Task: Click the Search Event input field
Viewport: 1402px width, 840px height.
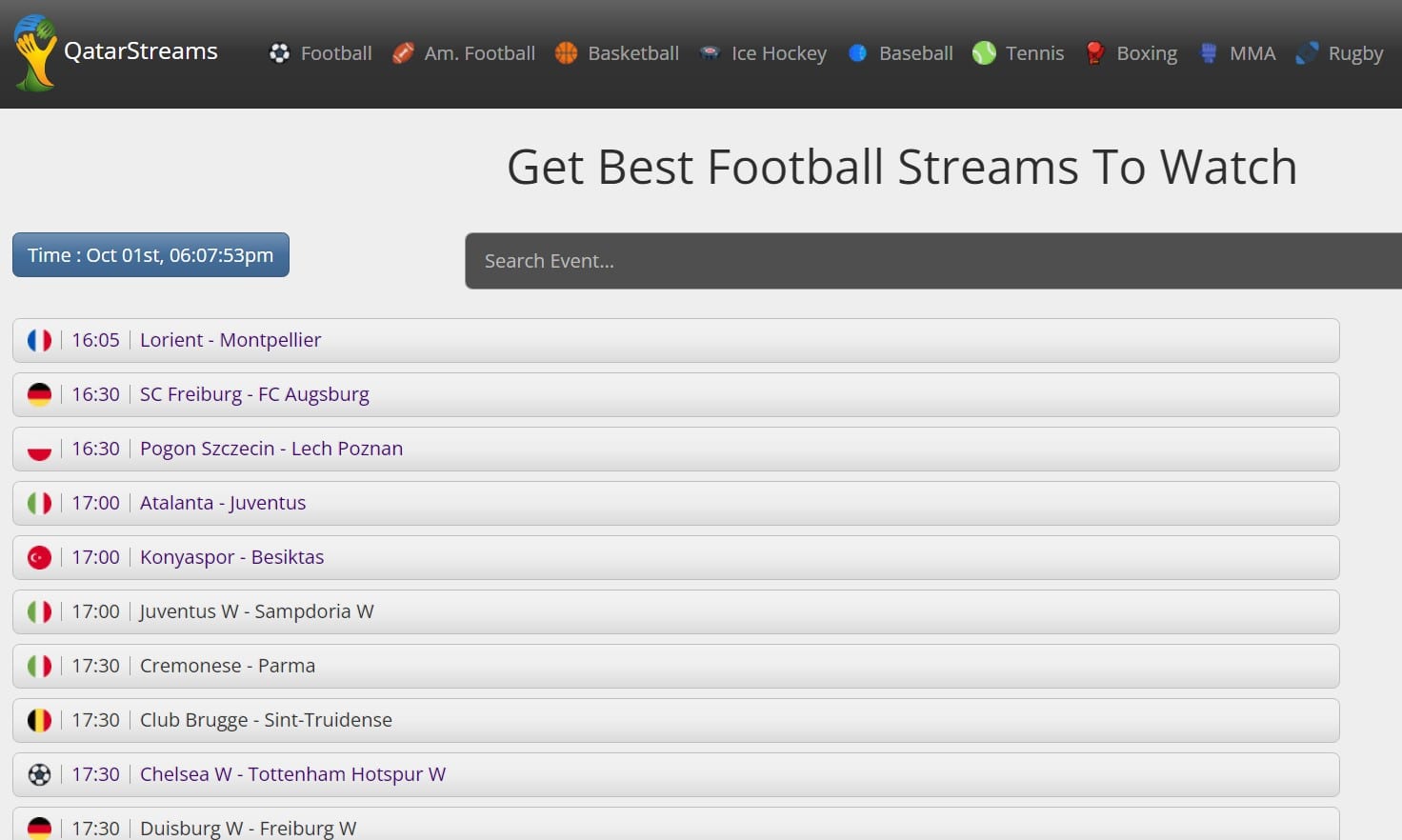Action: [x=933, y=261]
